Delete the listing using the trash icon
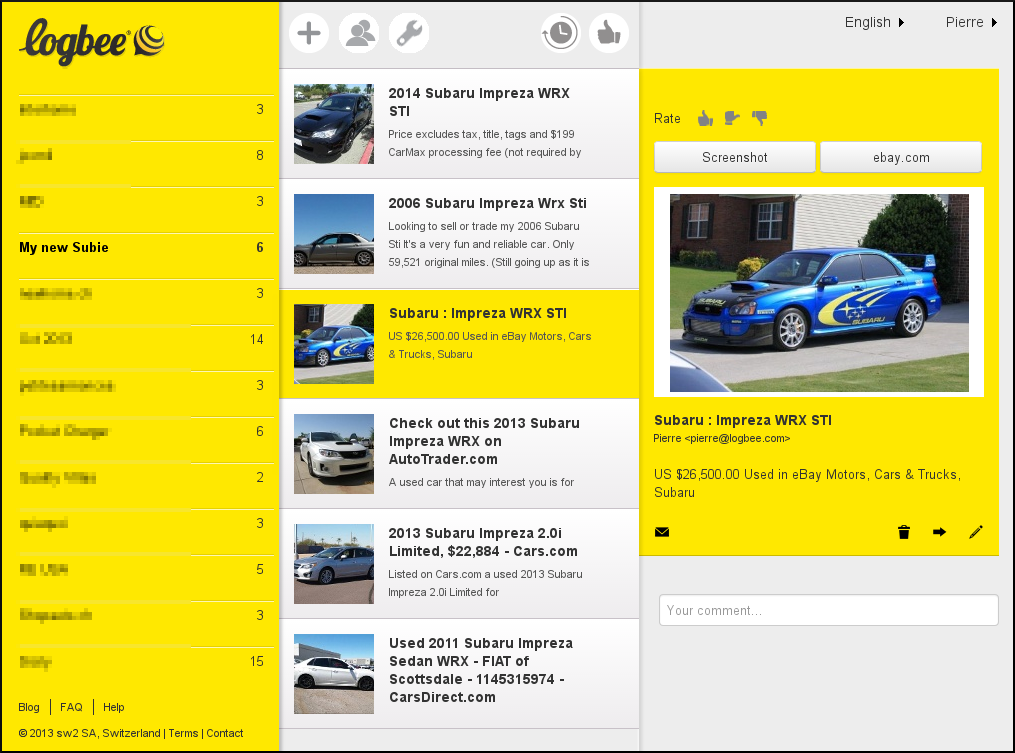 [x=903, y=532]
